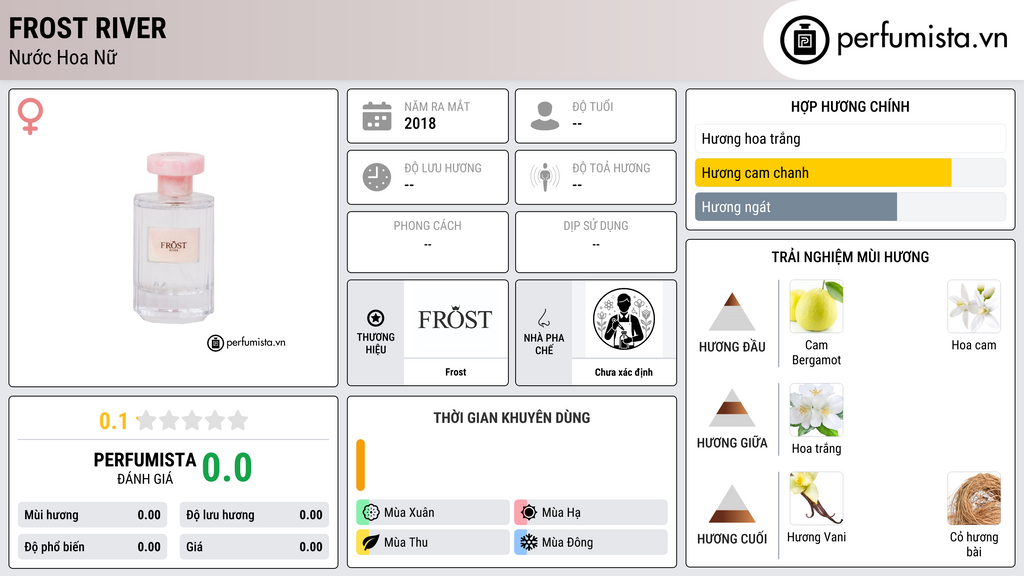Screen dimensions: 1024x576
Task: Click the launch year value 2018
Action: coord(420,123)
